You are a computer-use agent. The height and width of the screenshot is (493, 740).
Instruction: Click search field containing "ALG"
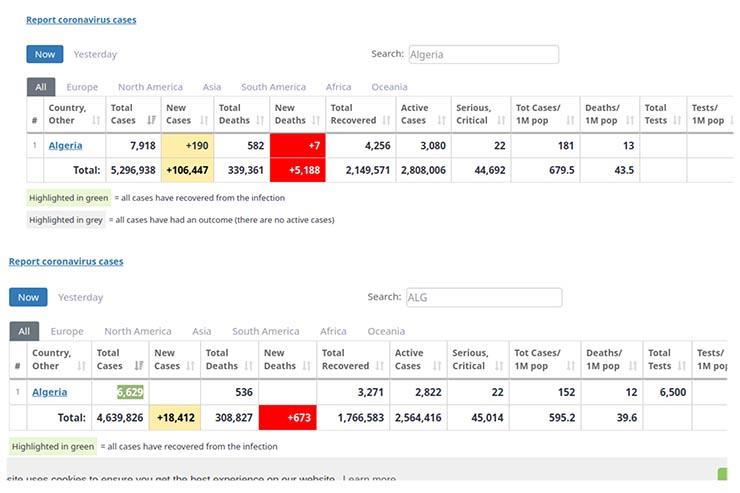(x=483, y=297)
